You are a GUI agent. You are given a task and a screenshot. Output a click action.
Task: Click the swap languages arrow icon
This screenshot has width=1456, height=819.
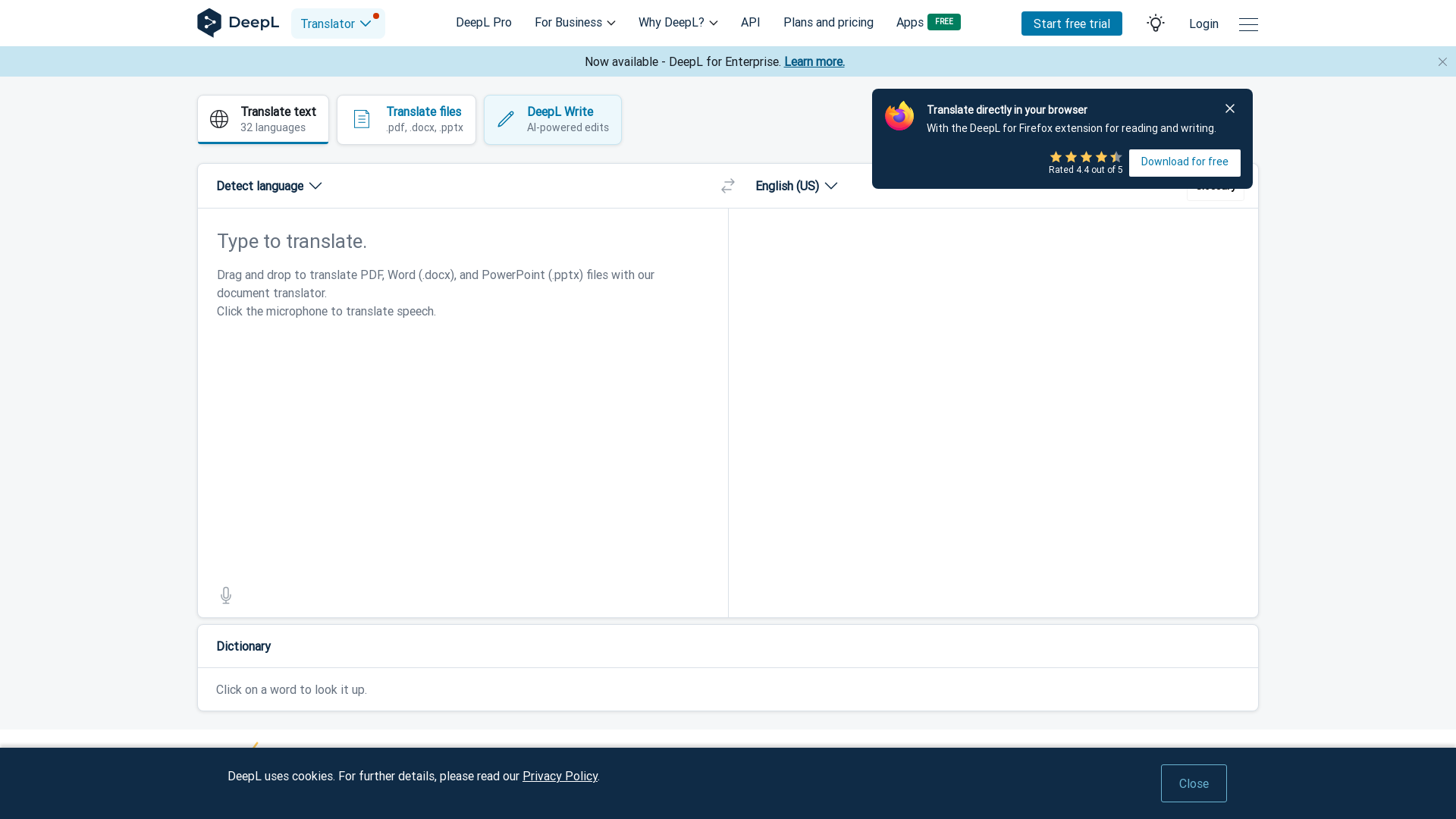pyautogui.click(x=728, y=186)
